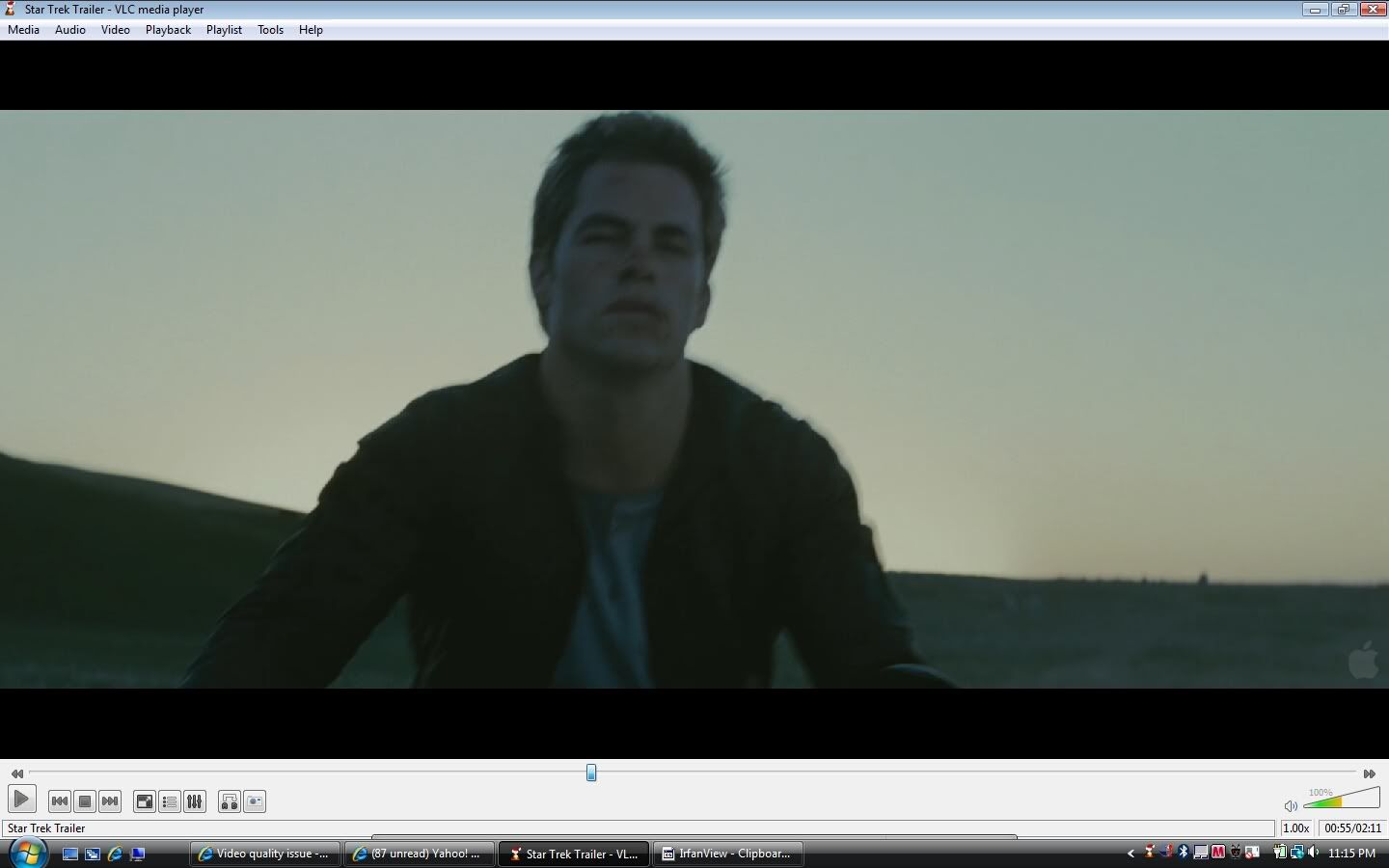
Task: Click Bluetooth tray icon
Action: click(1184, 853)
